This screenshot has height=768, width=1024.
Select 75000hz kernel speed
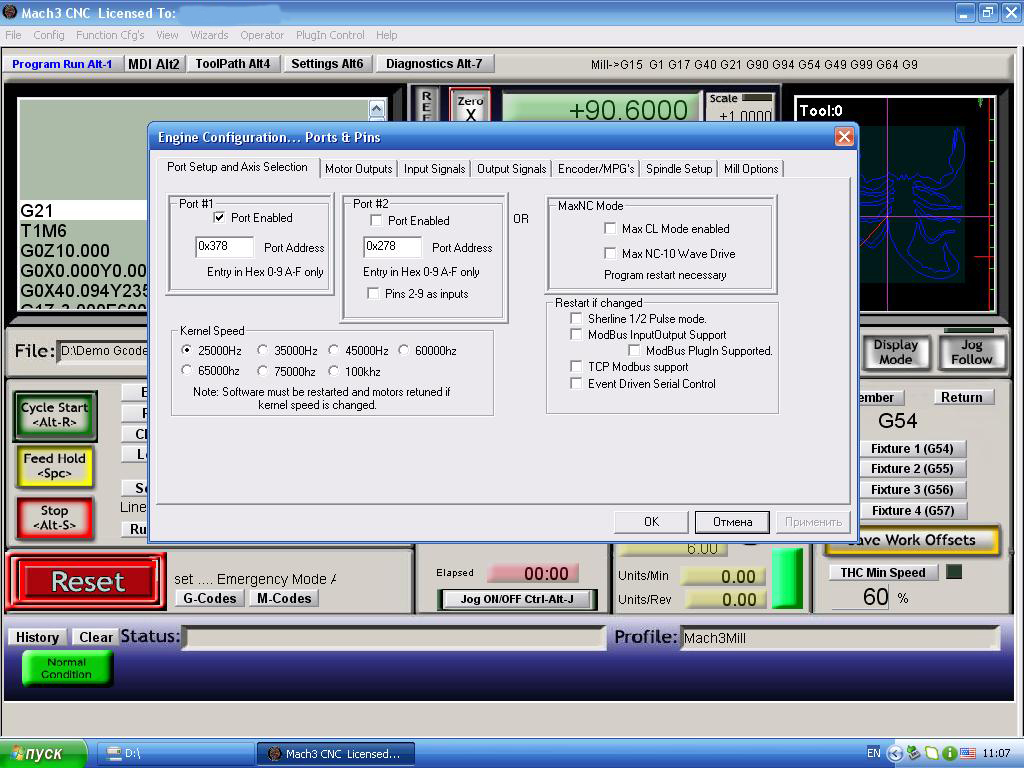tap(263, 371)
